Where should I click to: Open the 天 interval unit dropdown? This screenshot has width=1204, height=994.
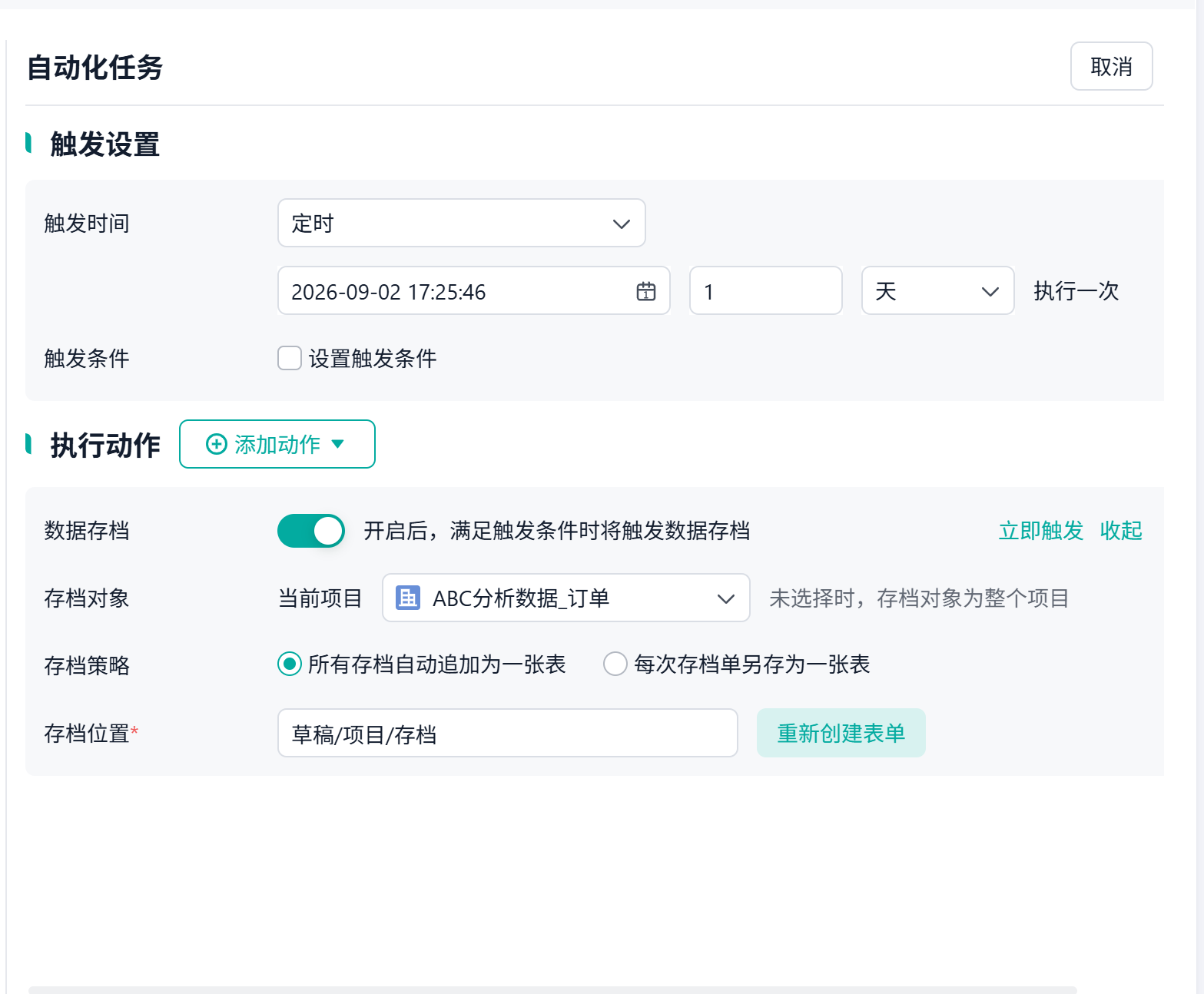937,290
